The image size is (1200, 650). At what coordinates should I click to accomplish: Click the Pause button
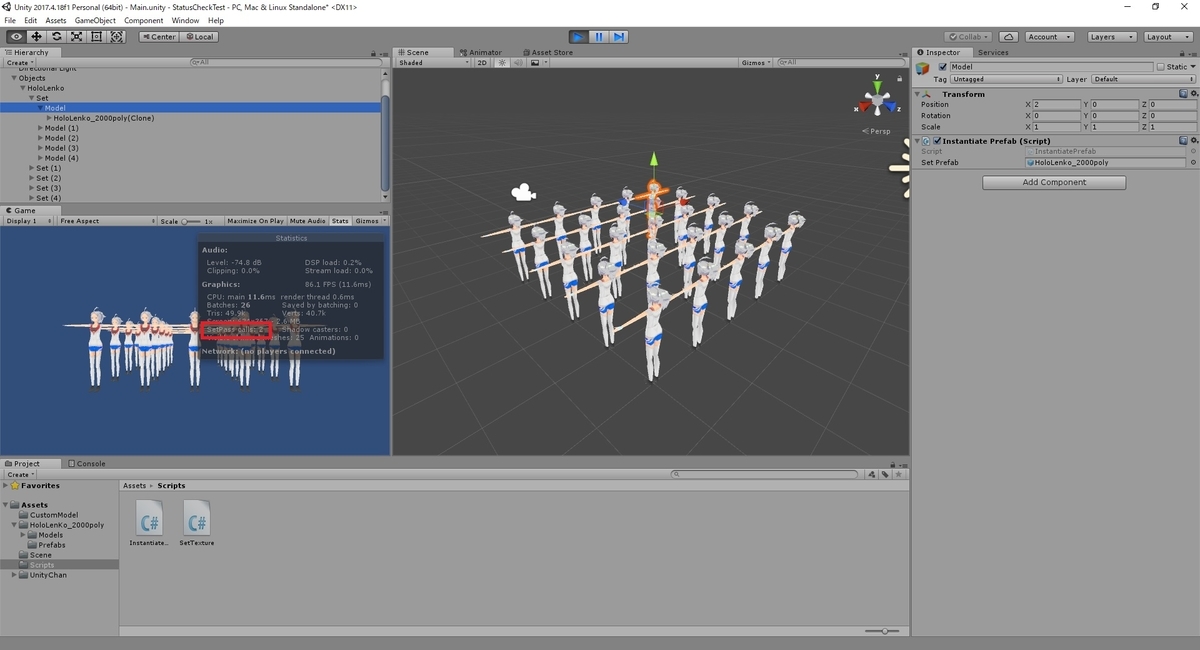point(598,37)
